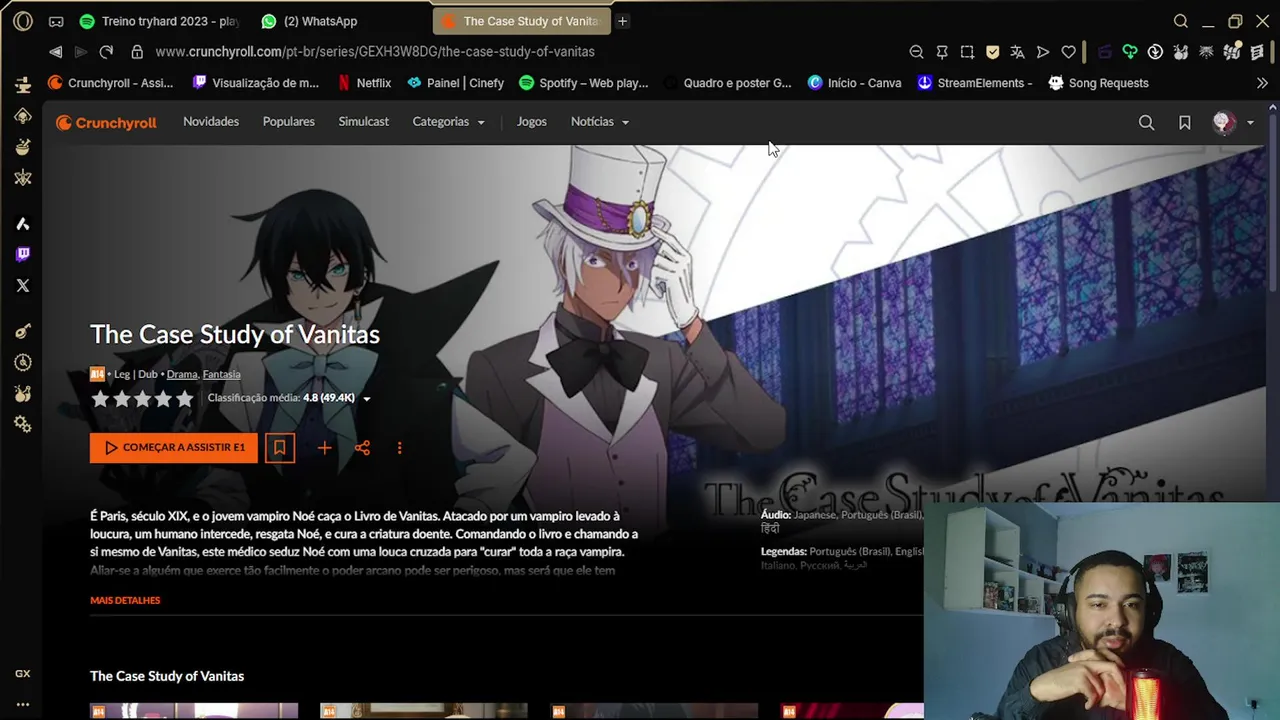Open sidebar settings gear icon
This screenshot has height=720, width=1280.
[23, 425]
